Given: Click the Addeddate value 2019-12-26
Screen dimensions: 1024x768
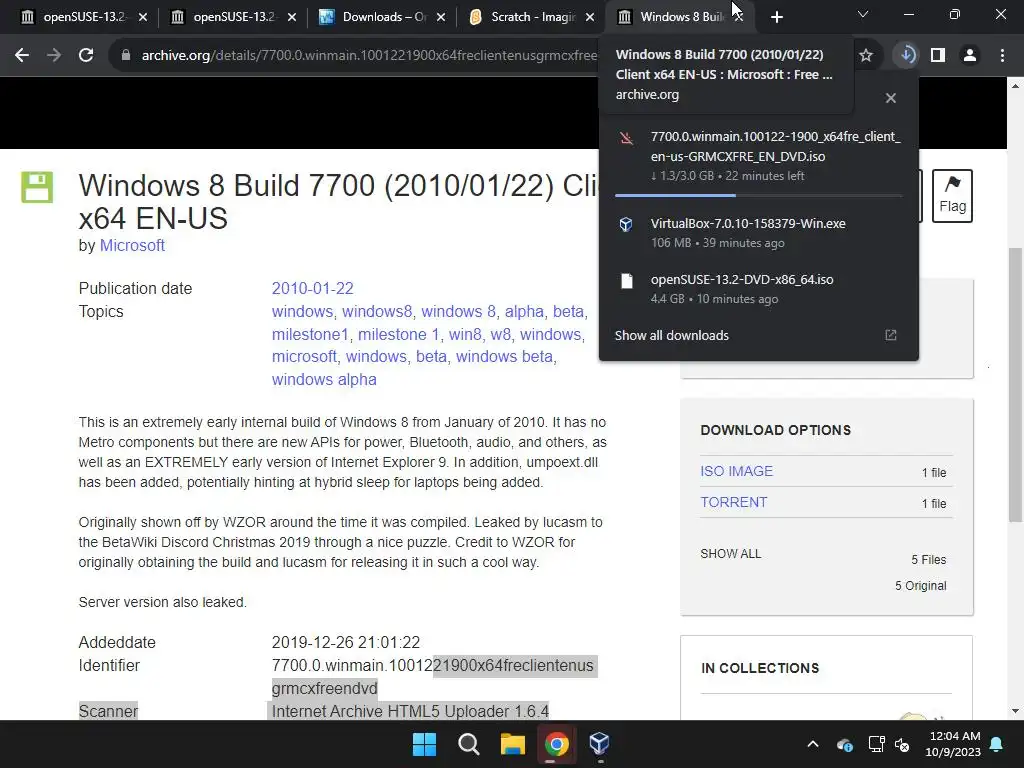Looking at the screenshot, I should (346, 643).
